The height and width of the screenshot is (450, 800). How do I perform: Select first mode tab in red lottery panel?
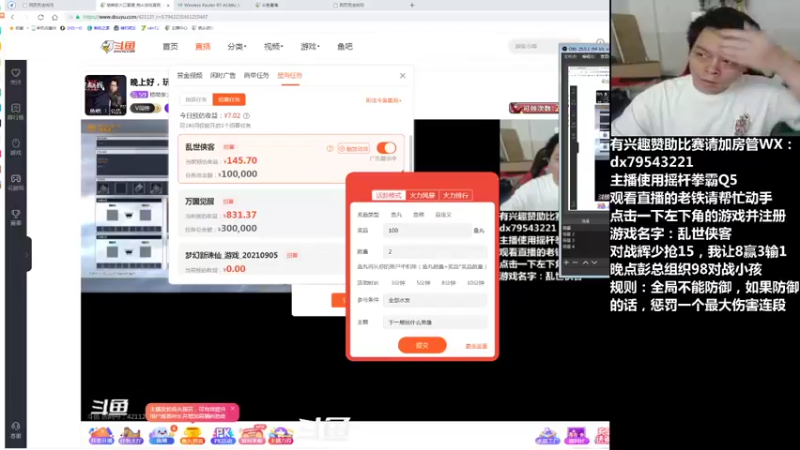click(389, 195)
